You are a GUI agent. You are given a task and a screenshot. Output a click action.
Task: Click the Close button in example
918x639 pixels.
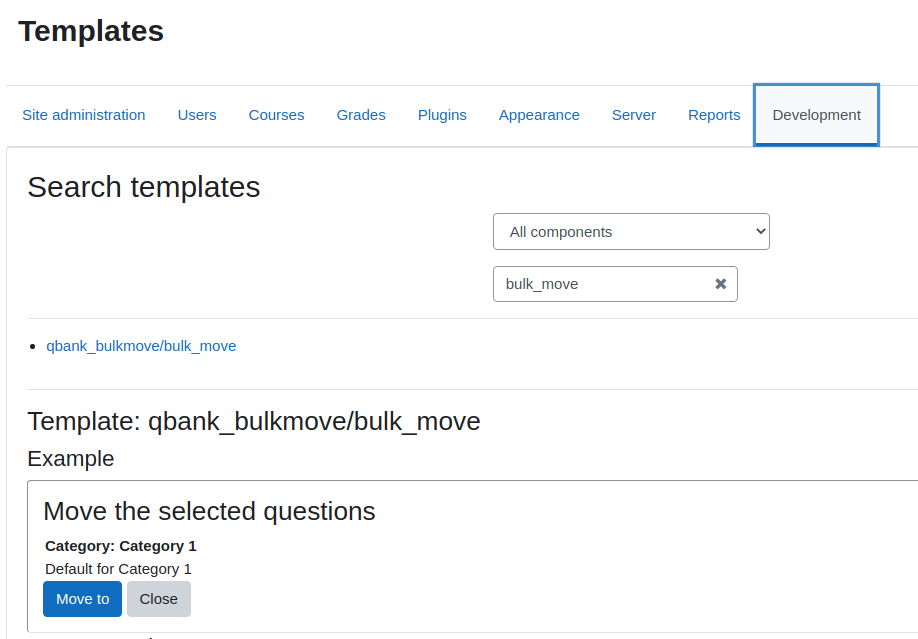pyautogui.click(x=159, y=599)
